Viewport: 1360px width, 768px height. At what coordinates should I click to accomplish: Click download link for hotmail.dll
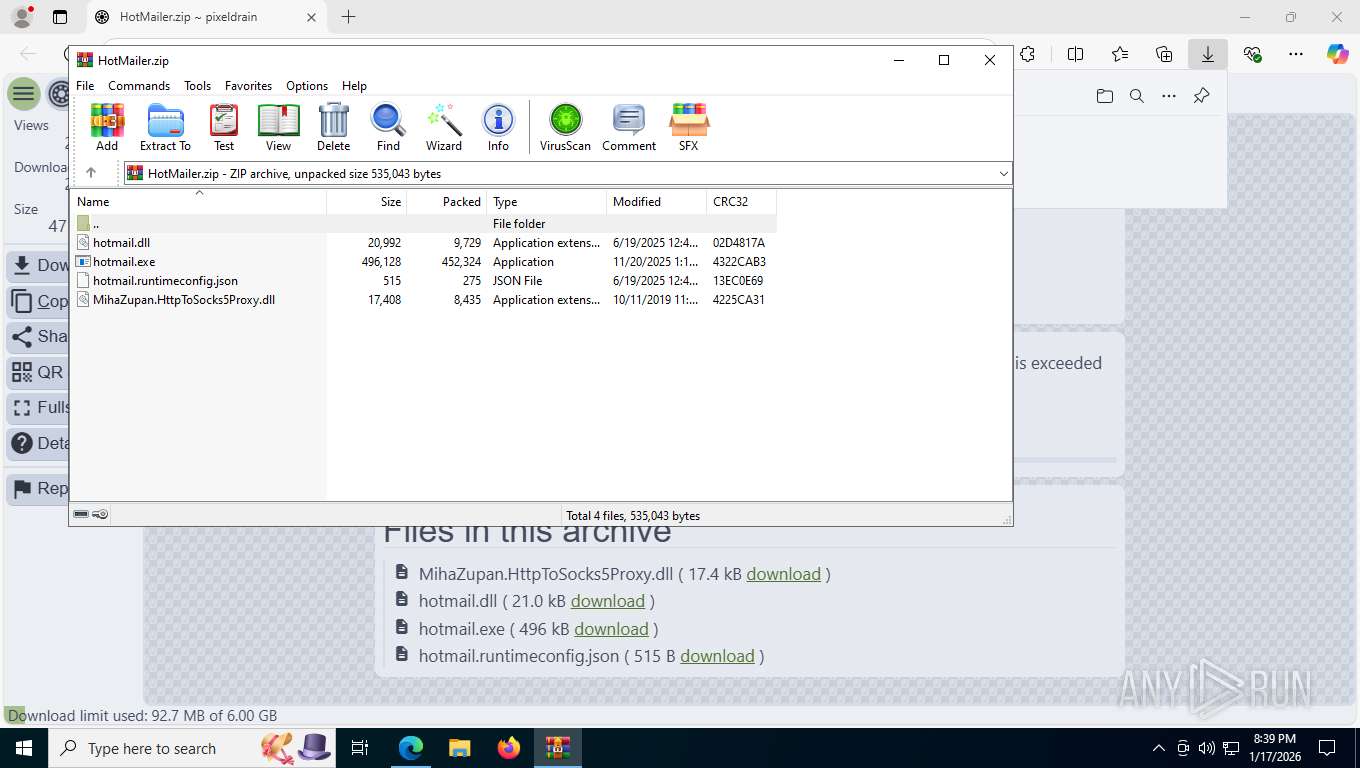pos(607,601)
